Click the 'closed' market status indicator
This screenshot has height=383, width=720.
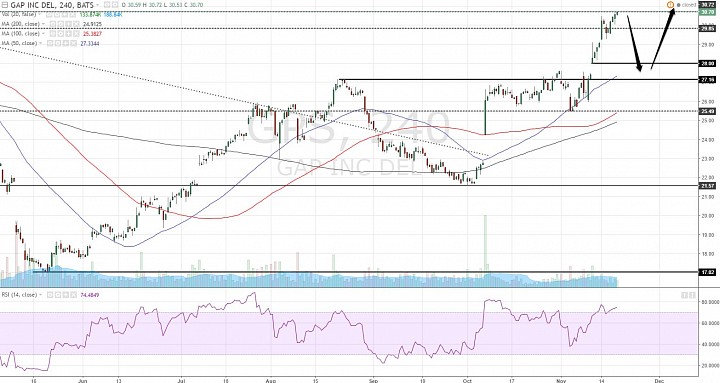click(x=687, y=5)
